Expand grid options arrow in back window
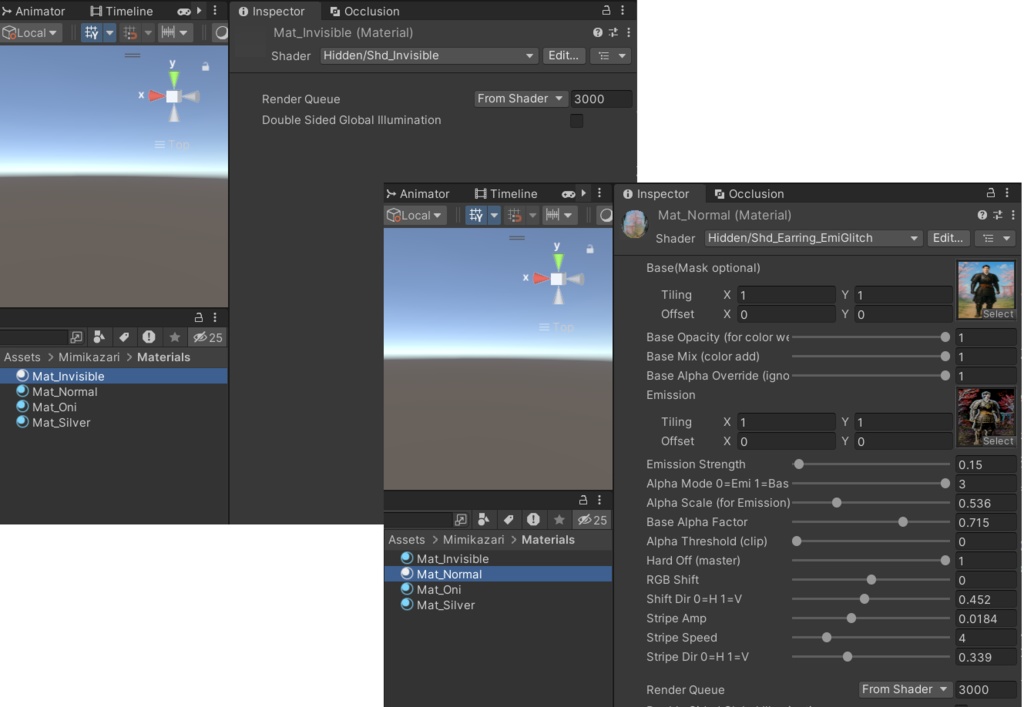The width and height of the screenshot is (1024, 707). [x=110, y=33]
